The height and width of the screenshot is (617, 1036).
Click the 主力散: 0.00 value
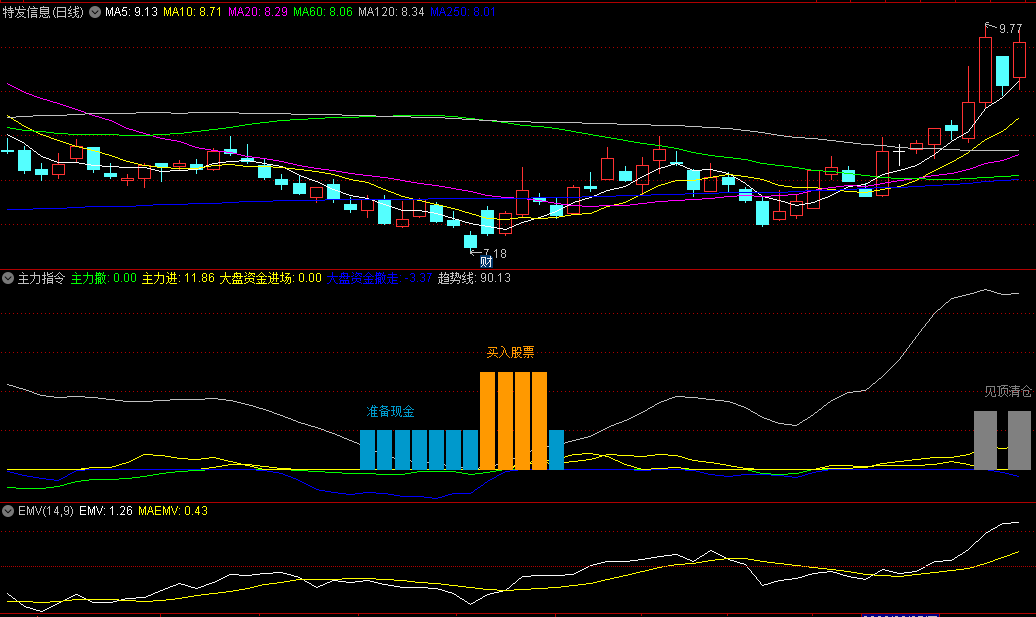(104, 278)
